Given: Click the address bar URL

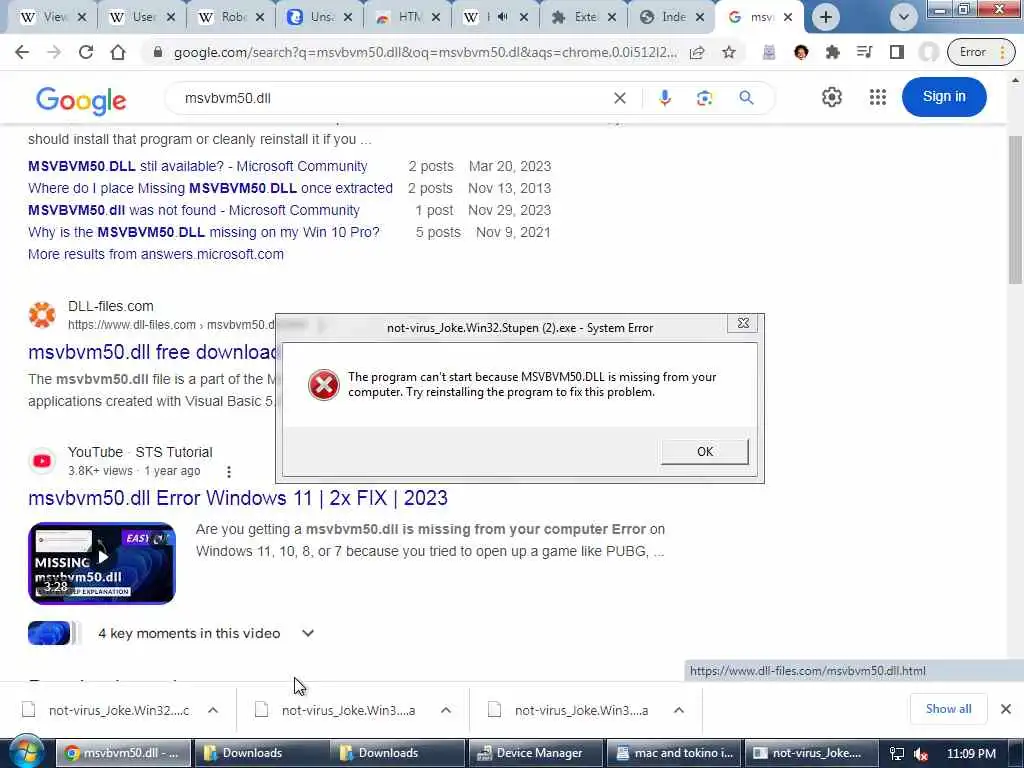Looking at the screenshot, I should (x=425, y=52).
